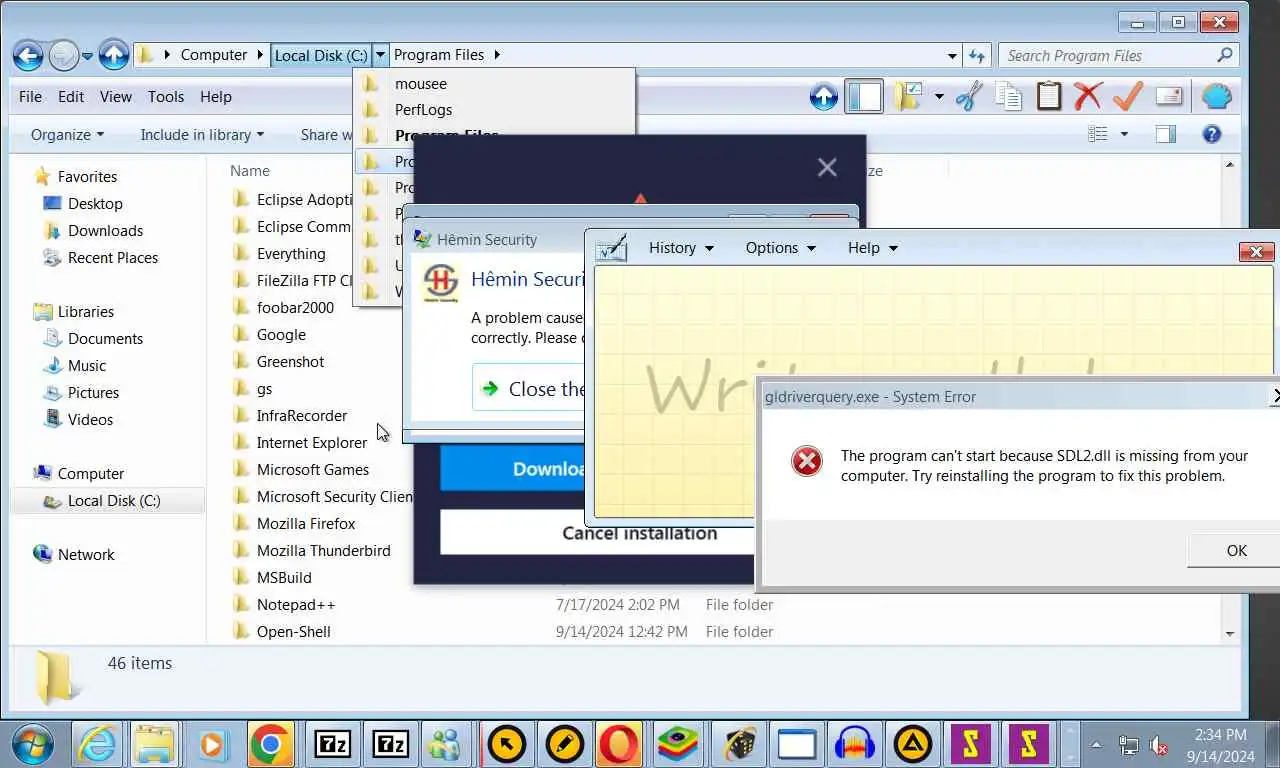Open the Include in library dropdown
This screenshot has width=1280, height=768.
[202, 134]
